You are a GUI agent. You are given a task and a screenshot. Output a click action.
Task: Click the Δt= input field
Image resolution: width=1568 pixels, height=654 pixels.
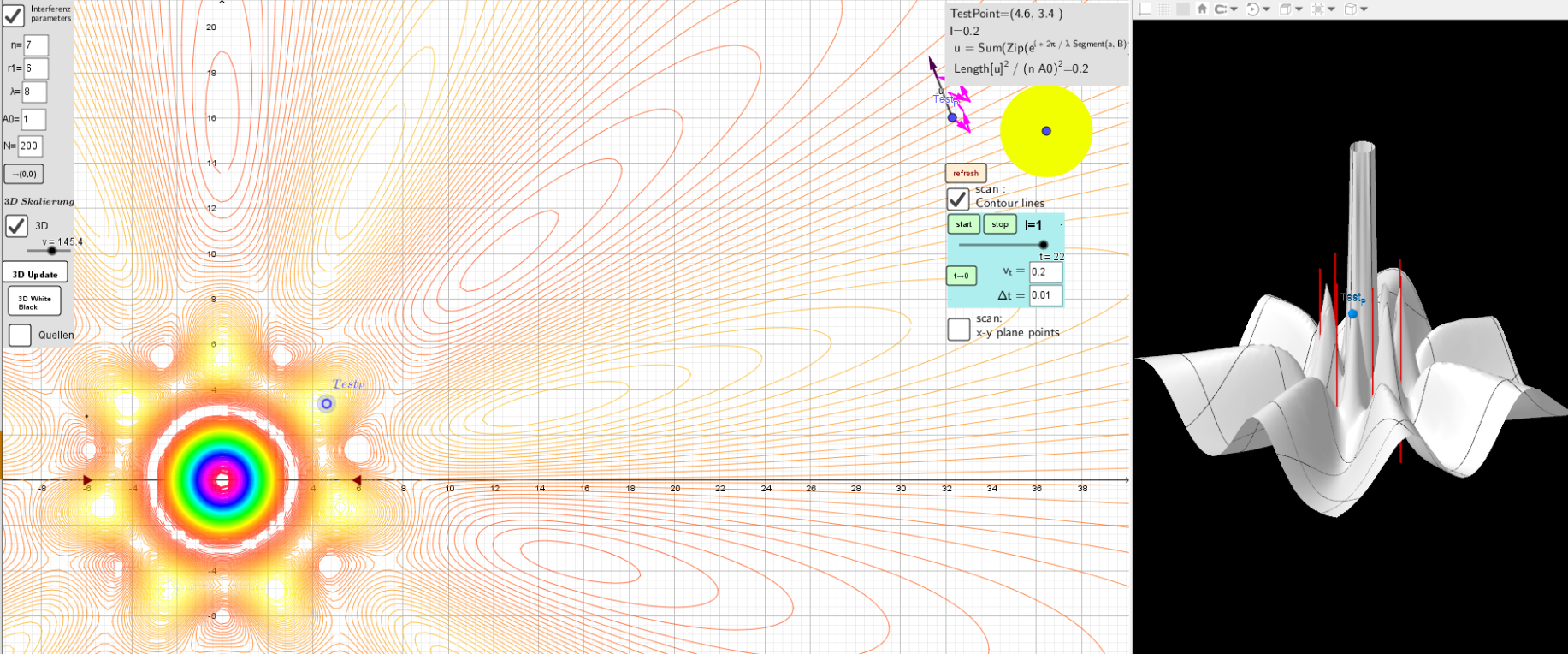tap(1045, 295)
